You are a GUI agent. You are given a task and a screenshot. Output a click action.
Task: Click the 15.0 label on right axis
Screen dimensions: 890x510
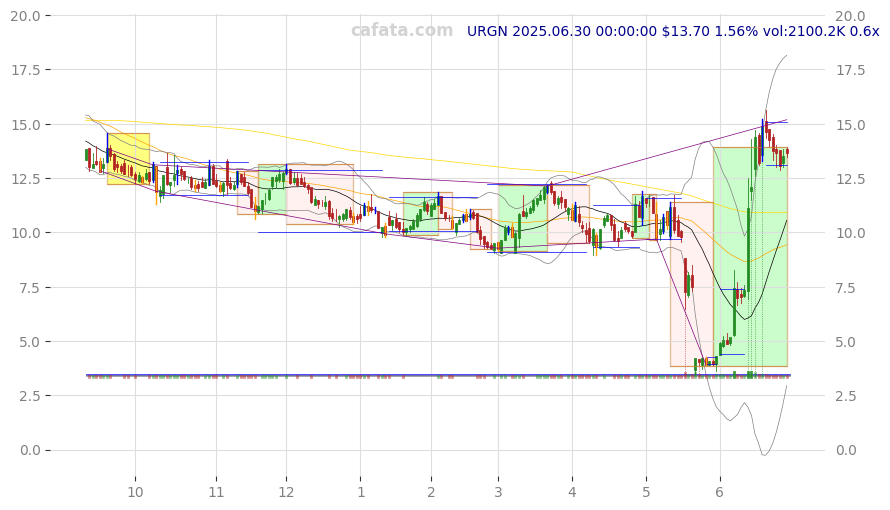pos(851,124)
